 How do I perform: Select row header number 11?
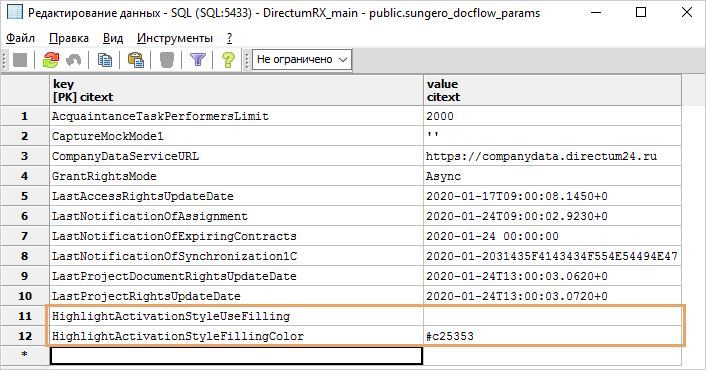coord(25,316)
